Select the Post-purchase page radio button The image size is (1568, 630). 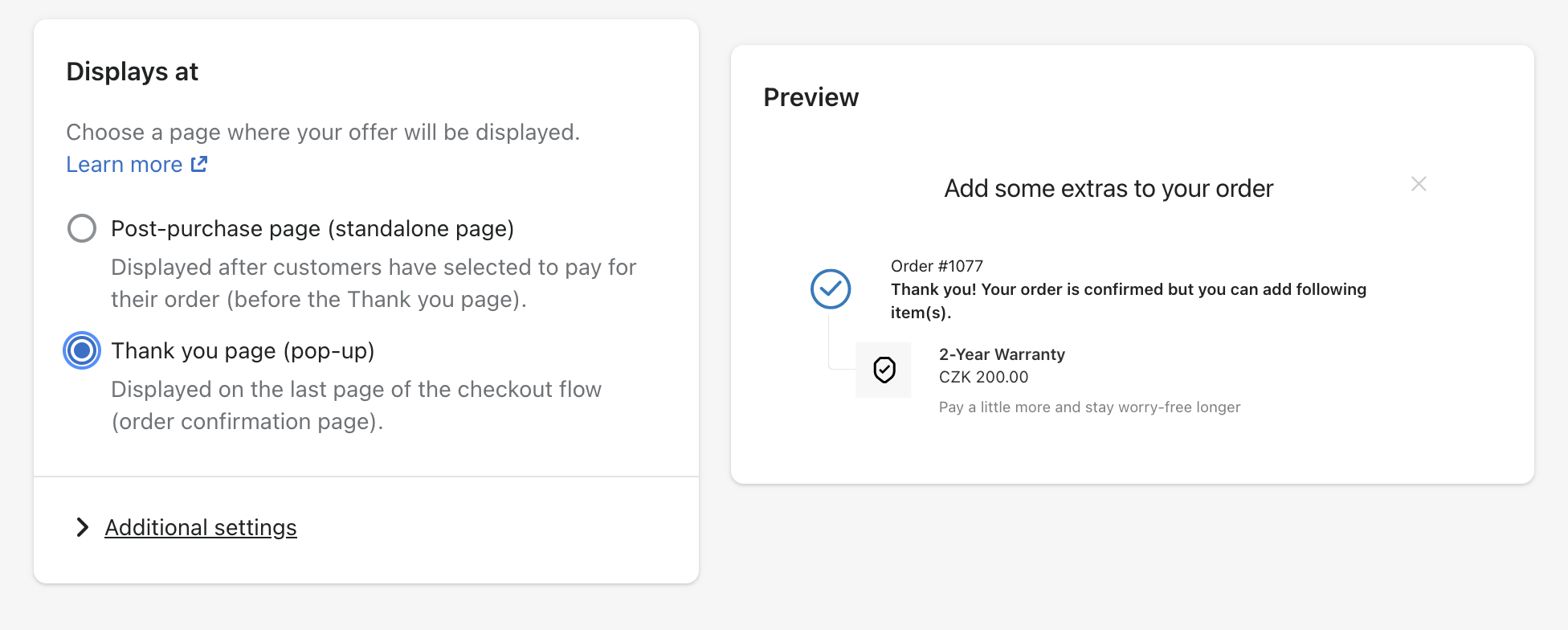pyautogui.click(x=81, y=228)
